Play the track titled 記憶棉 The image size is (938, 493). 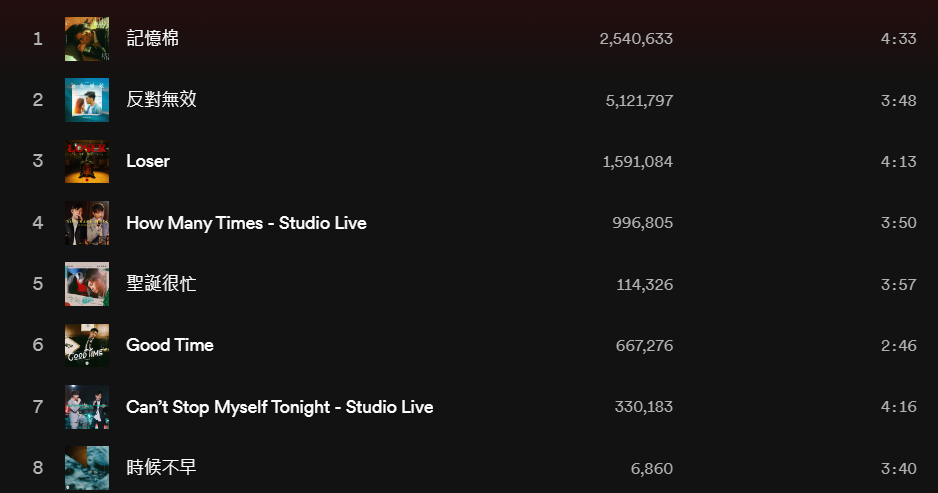pos(153,38)
